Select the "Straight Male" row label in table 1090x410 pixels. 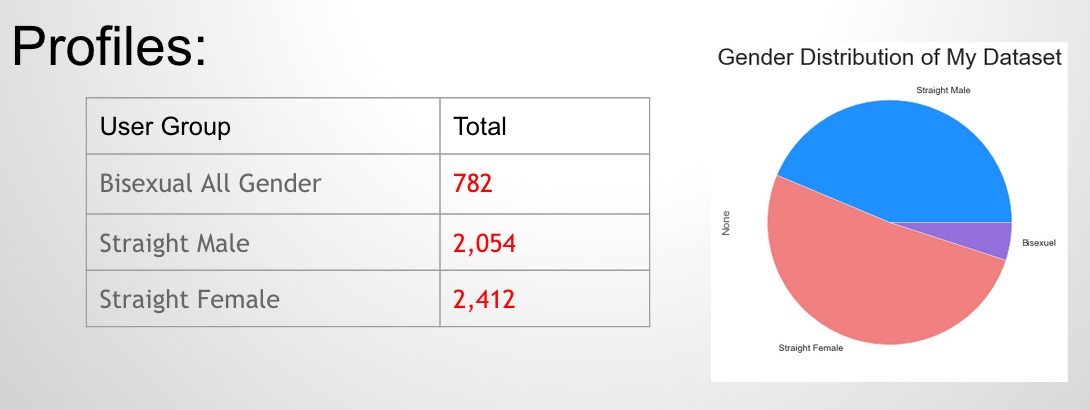click(175, 242)
